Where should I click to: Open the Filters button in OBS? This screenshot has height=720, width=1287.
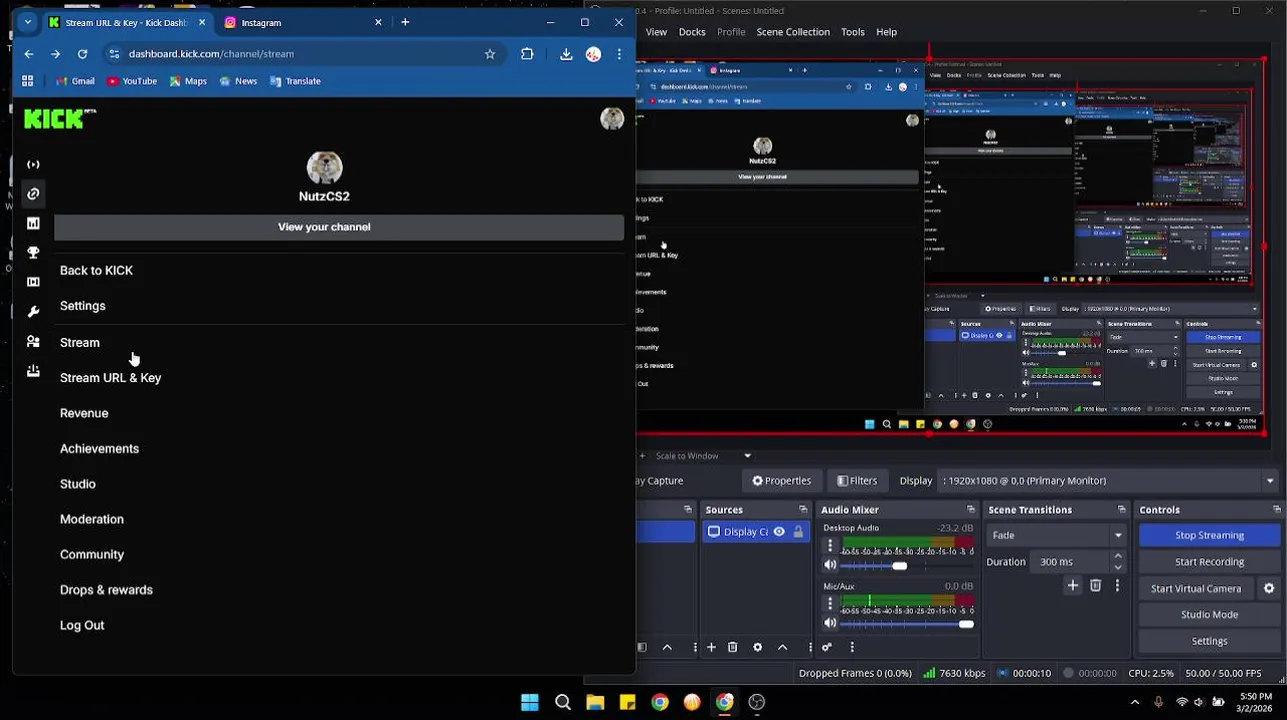[x=857, y=481]
